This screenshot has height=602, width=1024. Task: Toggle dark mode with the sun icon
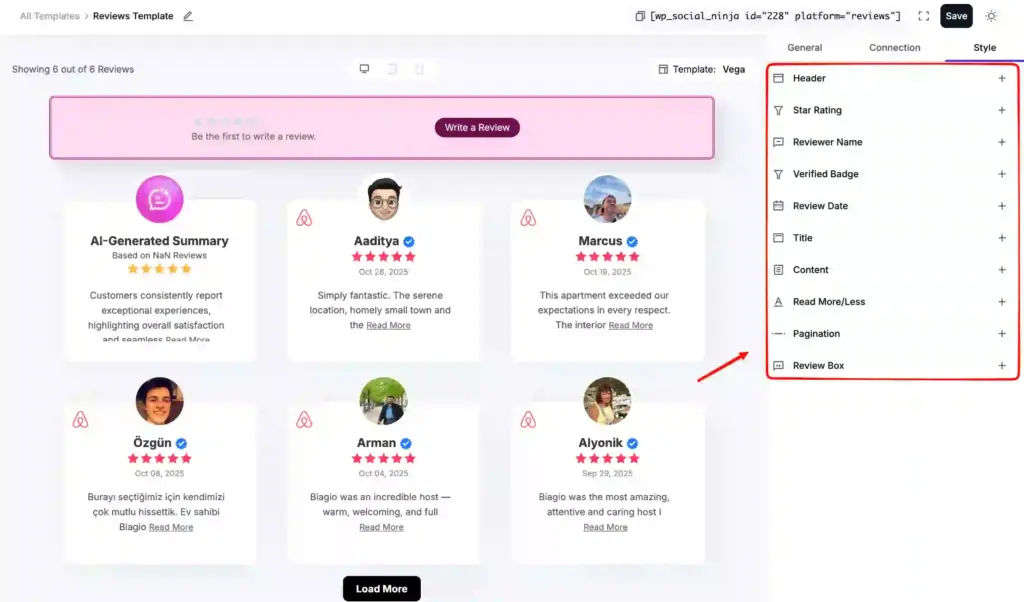(991, 16)
